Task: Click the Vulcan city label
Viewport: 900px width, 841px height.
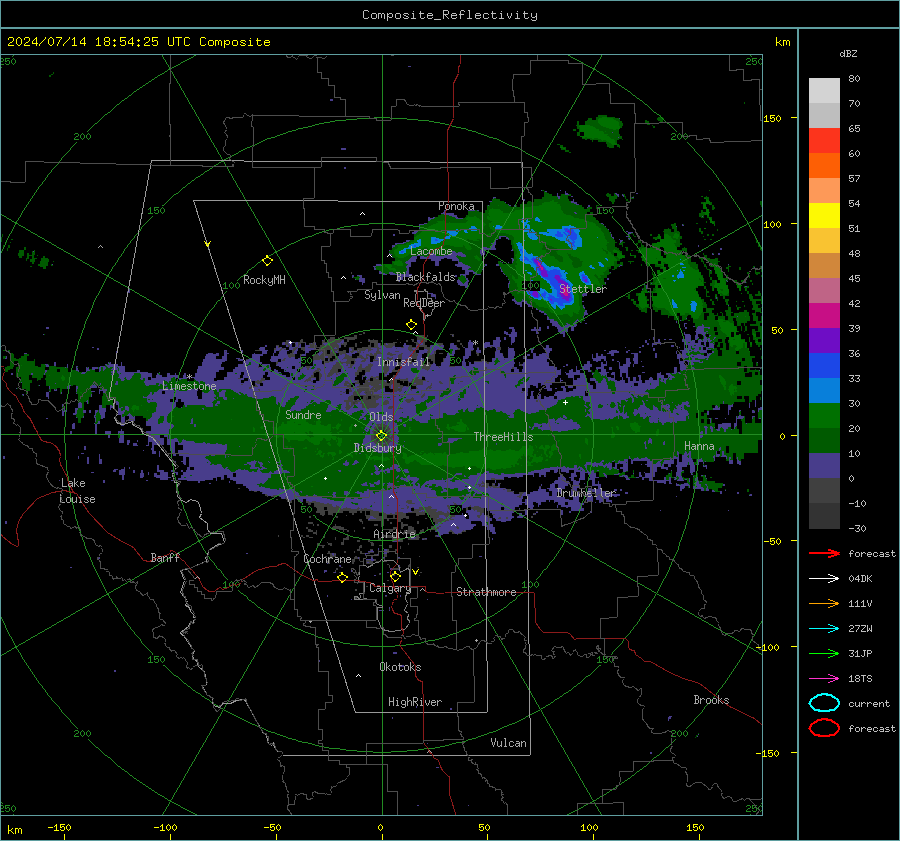Action: pyautogui.click(x=509, y=743)
